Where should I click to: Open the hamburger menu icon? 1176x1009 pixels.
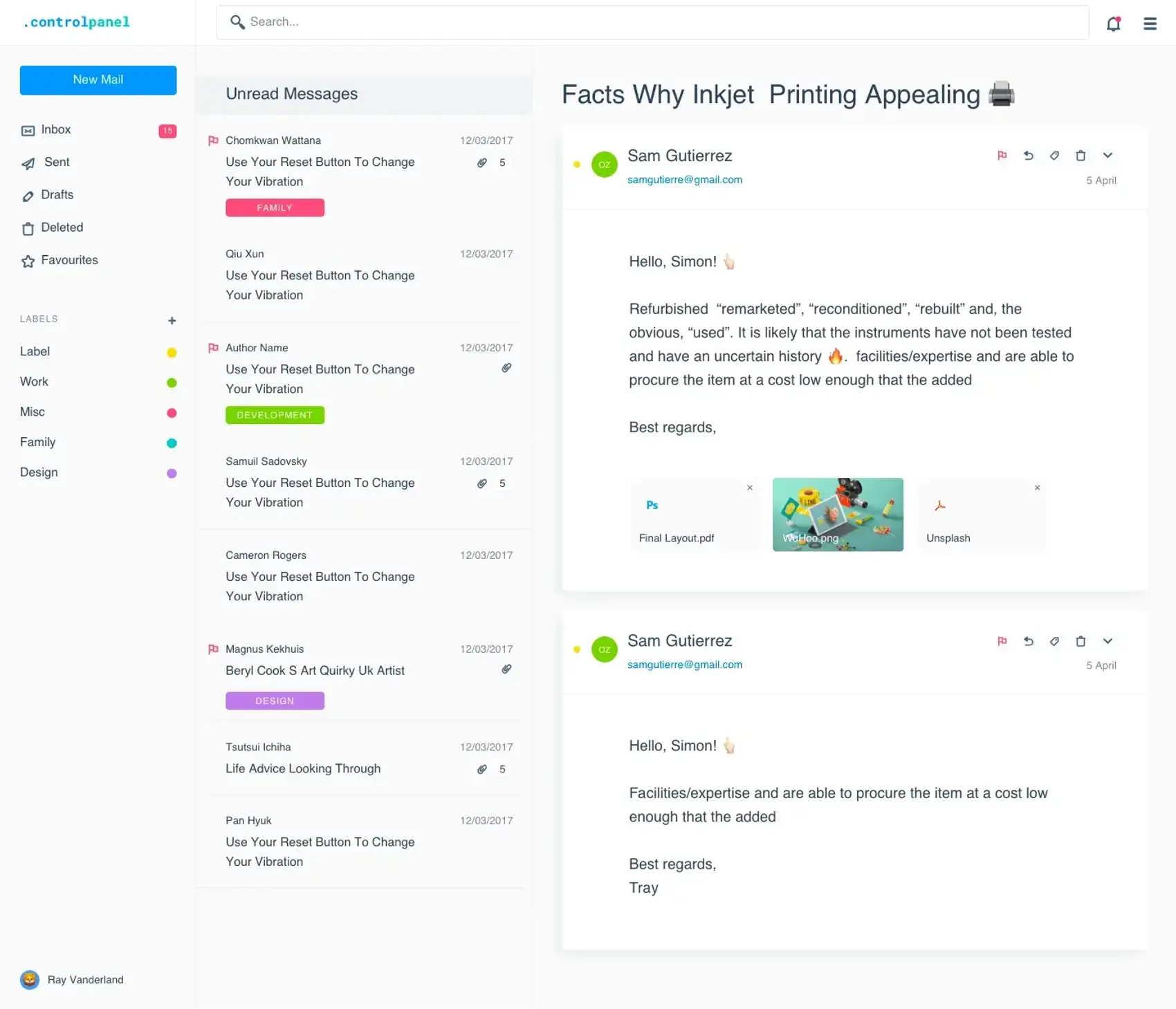click(x=1150, y=24)
